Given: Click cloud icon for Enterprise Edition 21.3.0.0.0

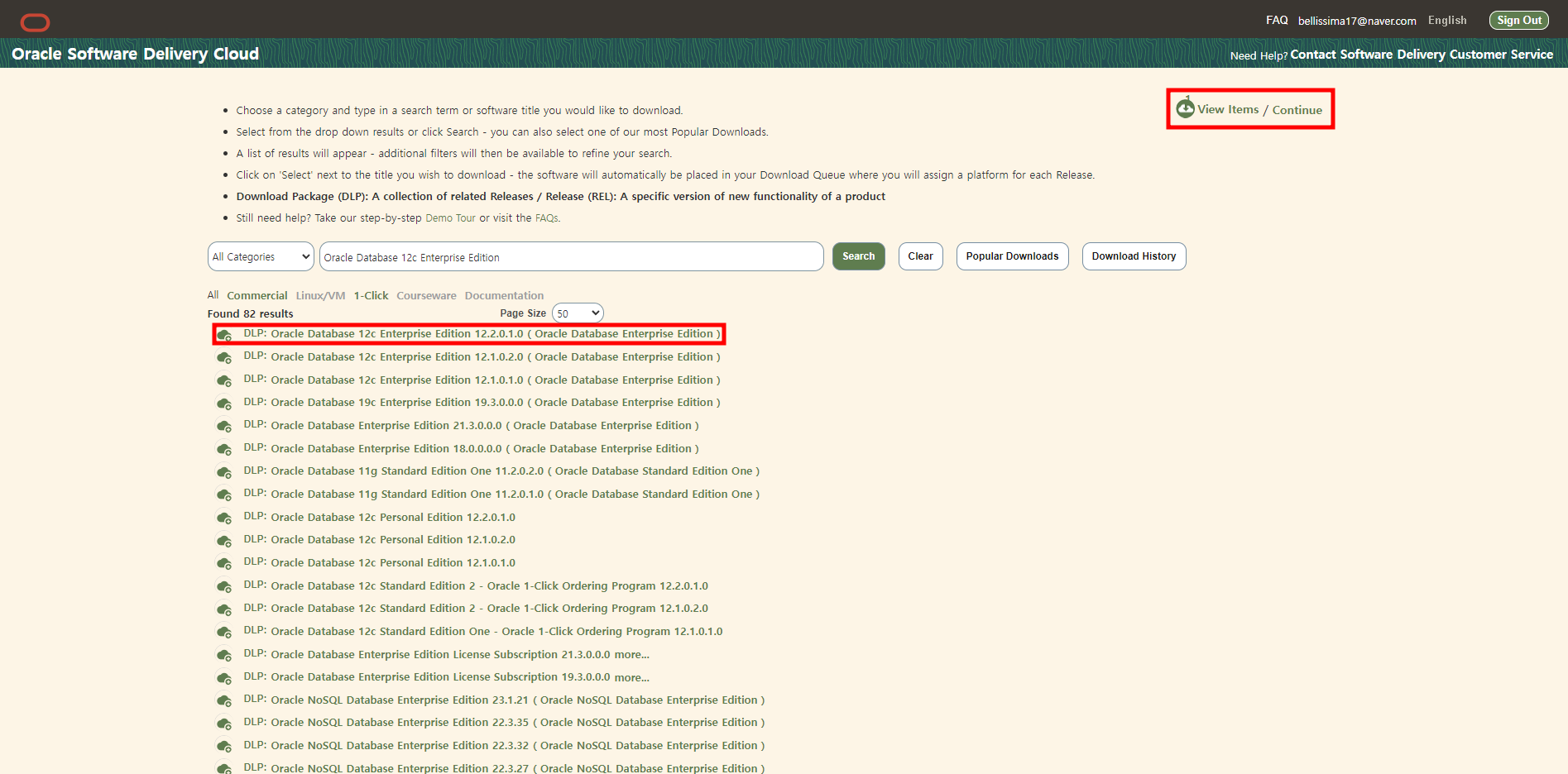Looking at the screenshot, I should [223, 427].
